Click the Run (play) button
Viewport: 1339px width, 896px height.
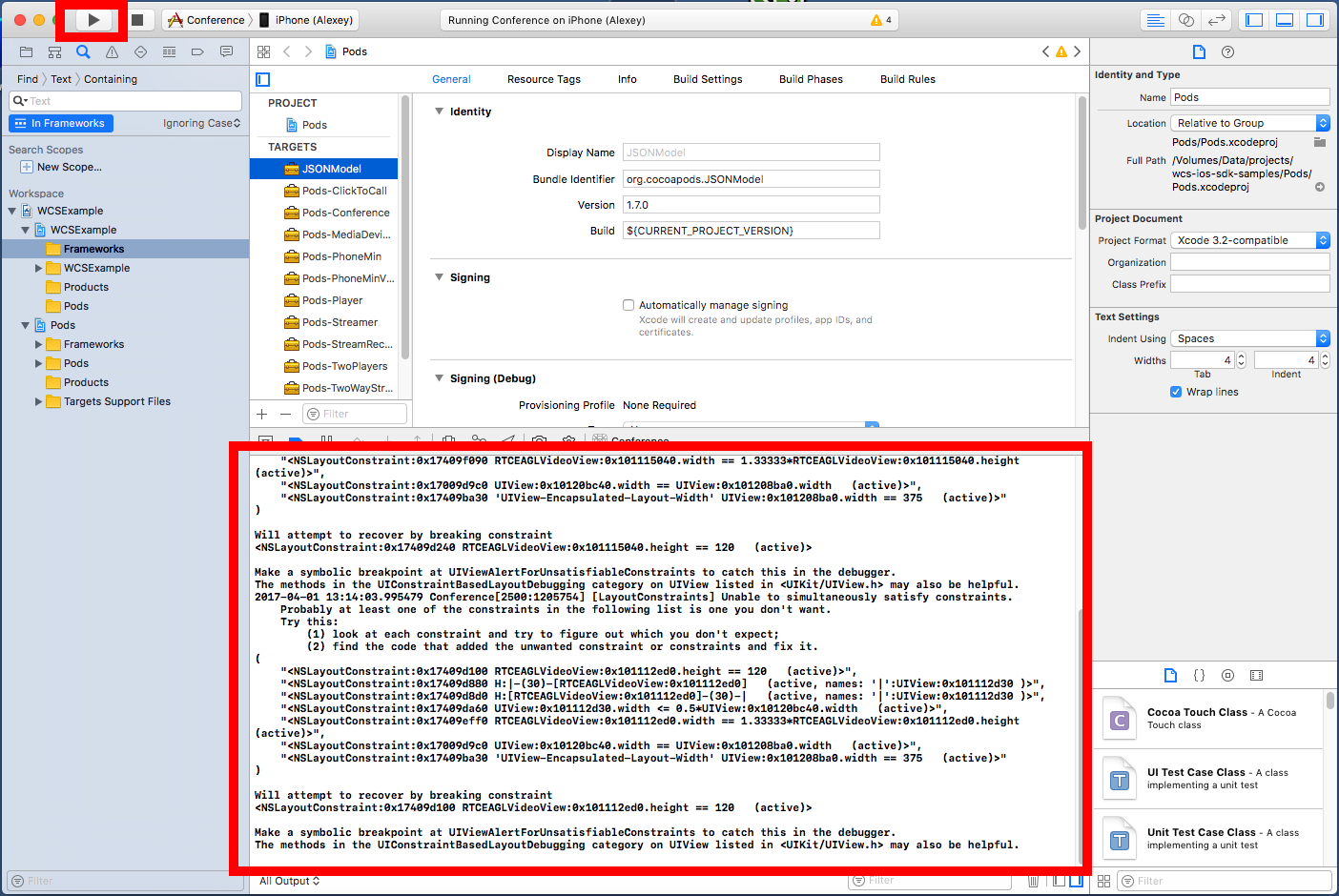[93, 20]
